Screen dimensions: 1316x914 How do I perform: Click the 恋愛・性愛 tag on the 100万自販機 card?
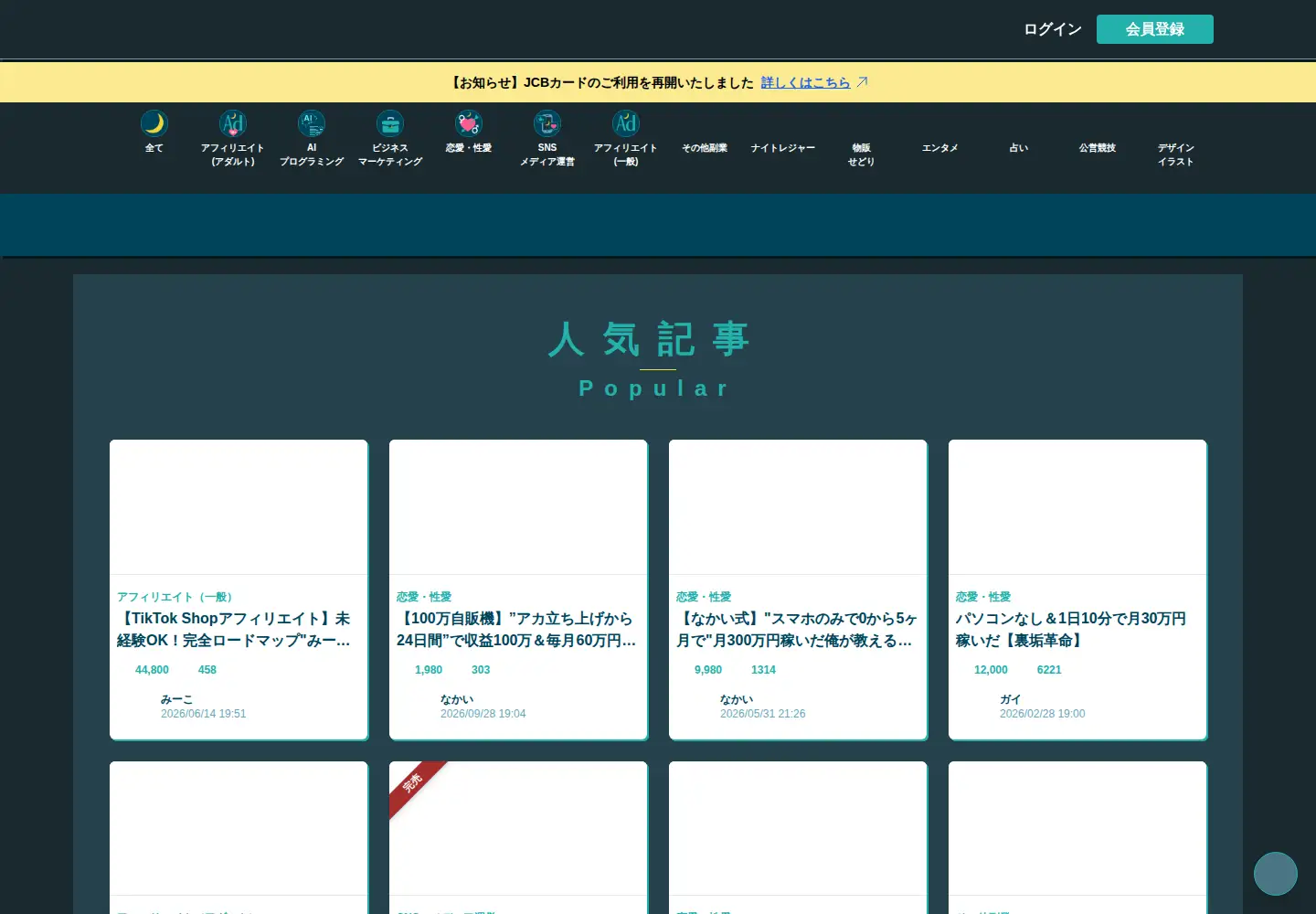(x=424, y=597)
